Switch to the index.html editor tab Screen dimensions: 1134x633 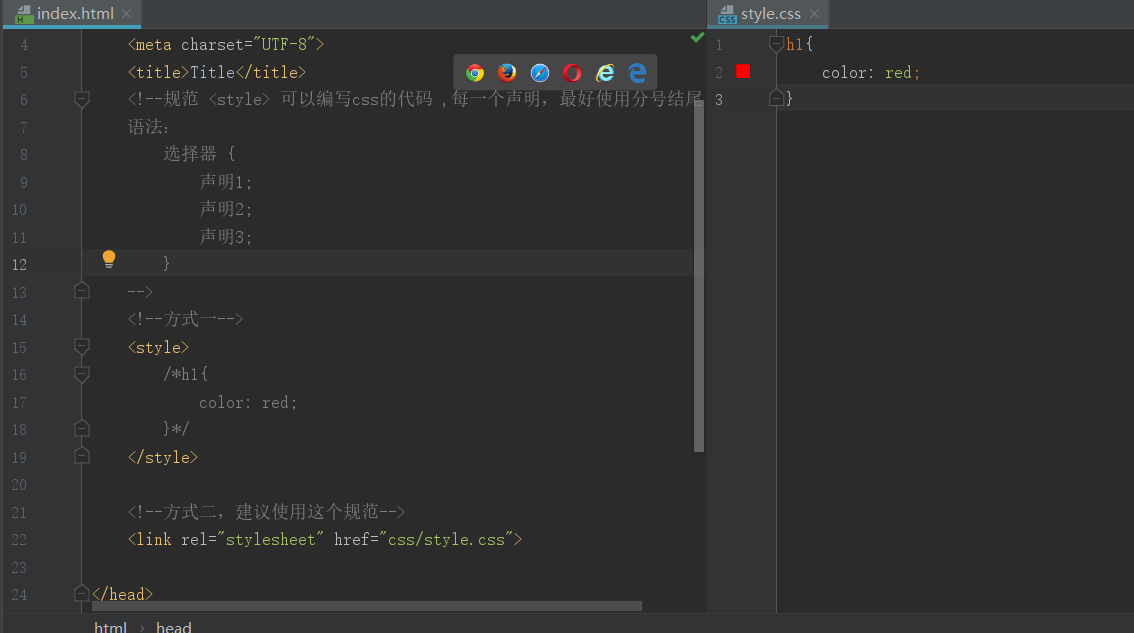coord(74,14)
